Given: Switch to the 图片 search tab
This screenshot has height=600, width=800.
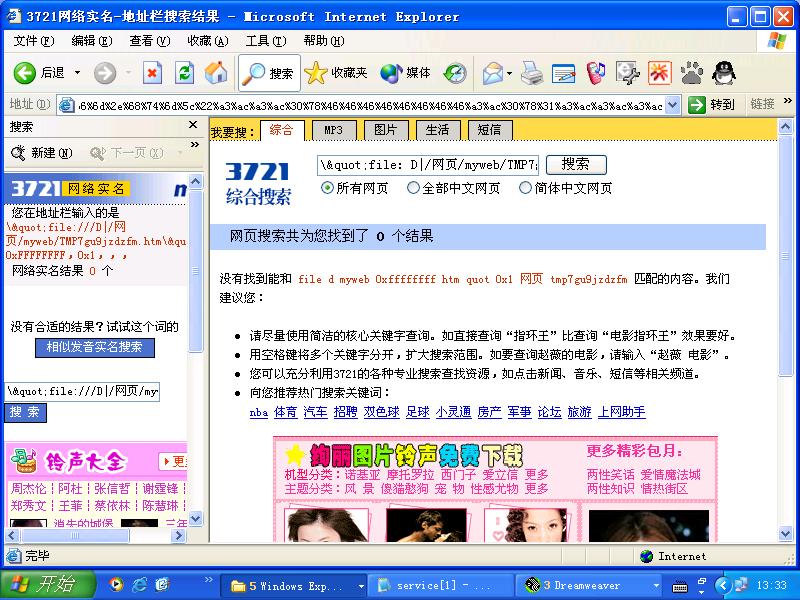Looking at the screenshot, I should coord(386,130).
